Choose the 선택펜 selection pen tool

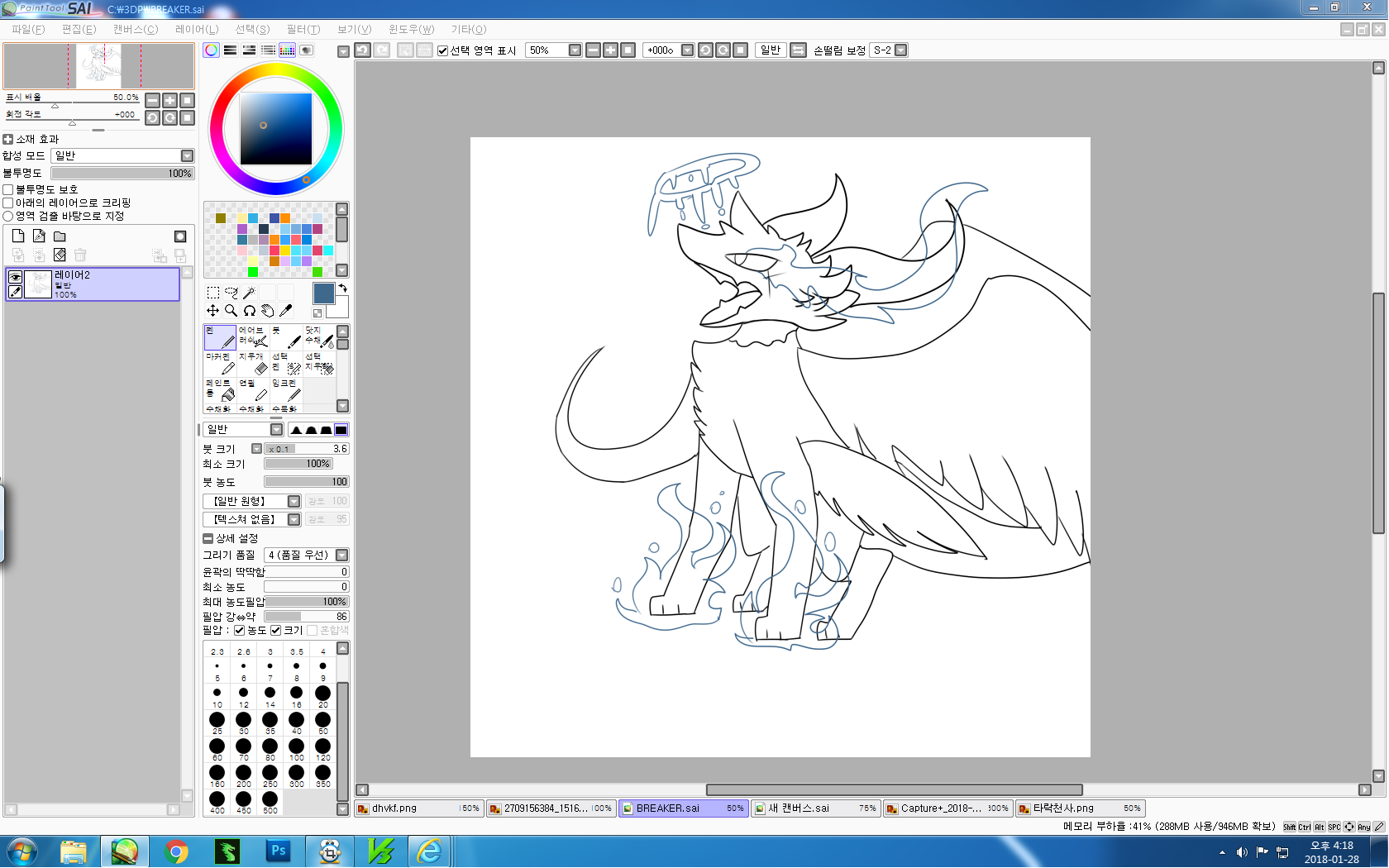(286, 364)
